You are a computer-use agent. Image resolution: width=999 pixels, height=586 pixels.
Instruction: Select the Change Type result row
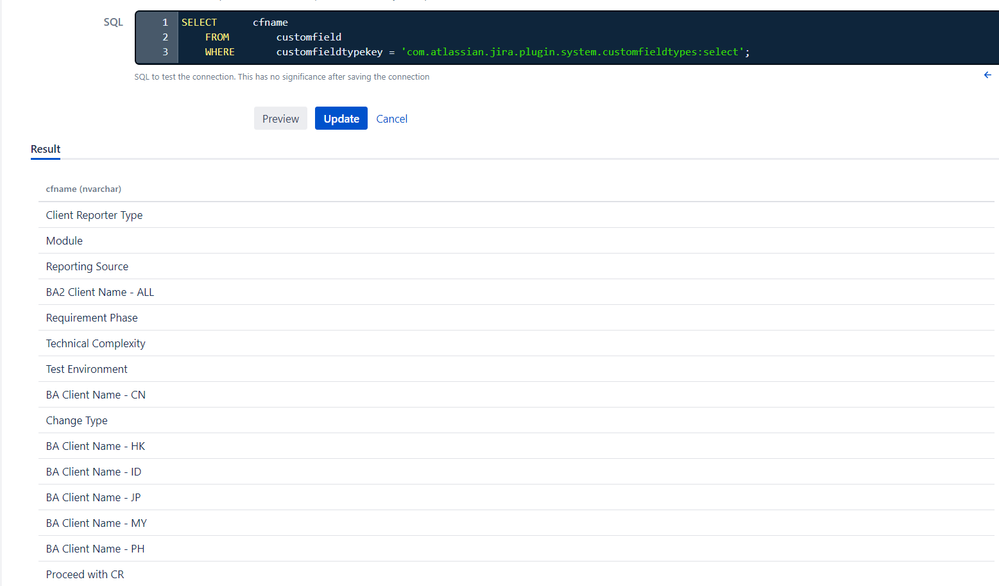click(x=76, y=420)
